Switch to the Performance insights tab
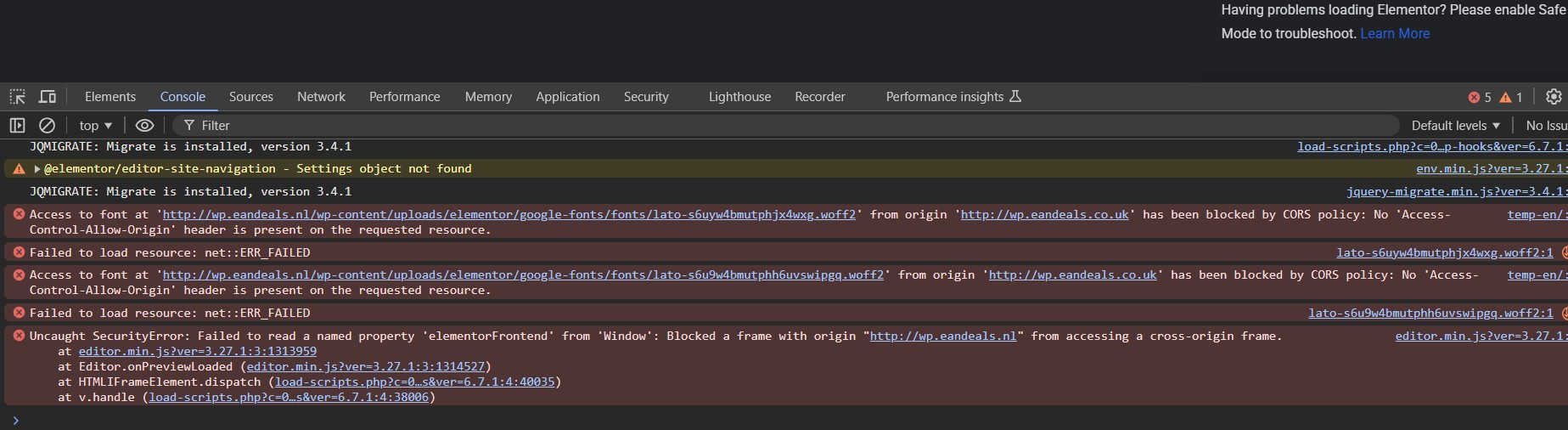This screenshot has width=1568, height=430. tap(953, 97)
